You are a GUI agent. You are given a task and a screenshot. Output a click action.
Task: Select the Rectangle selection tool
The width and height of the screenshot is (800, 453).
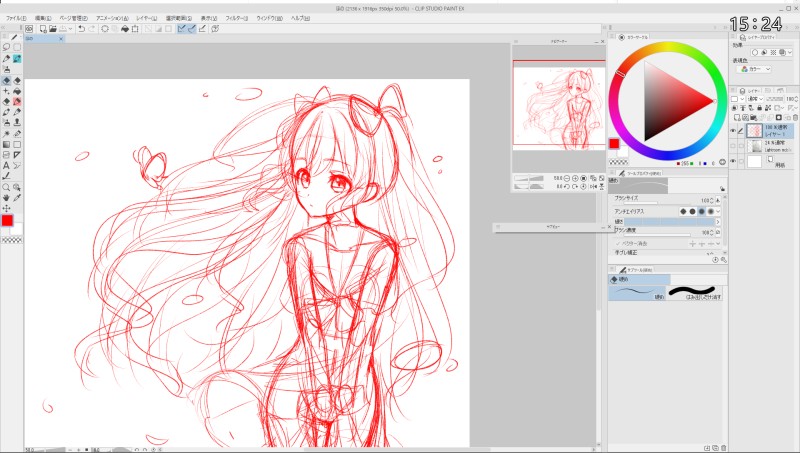pos(17,47)
